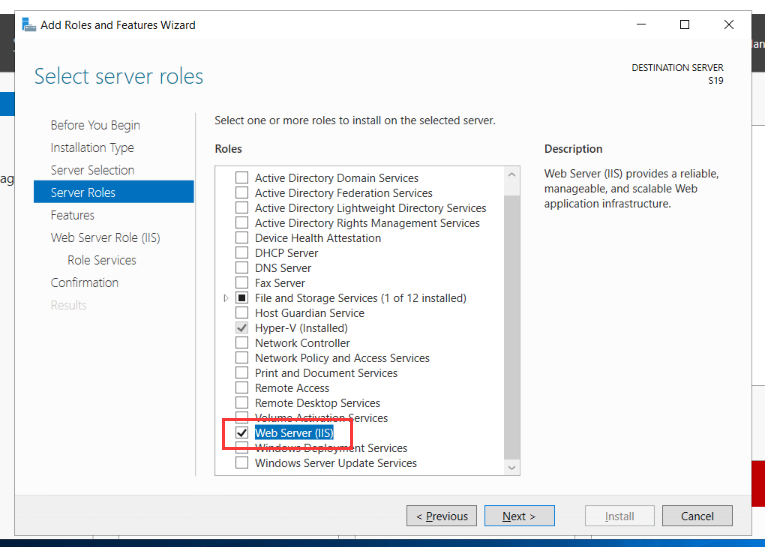Click the Previous button
The image size is (765, 547).
[442, 516]
